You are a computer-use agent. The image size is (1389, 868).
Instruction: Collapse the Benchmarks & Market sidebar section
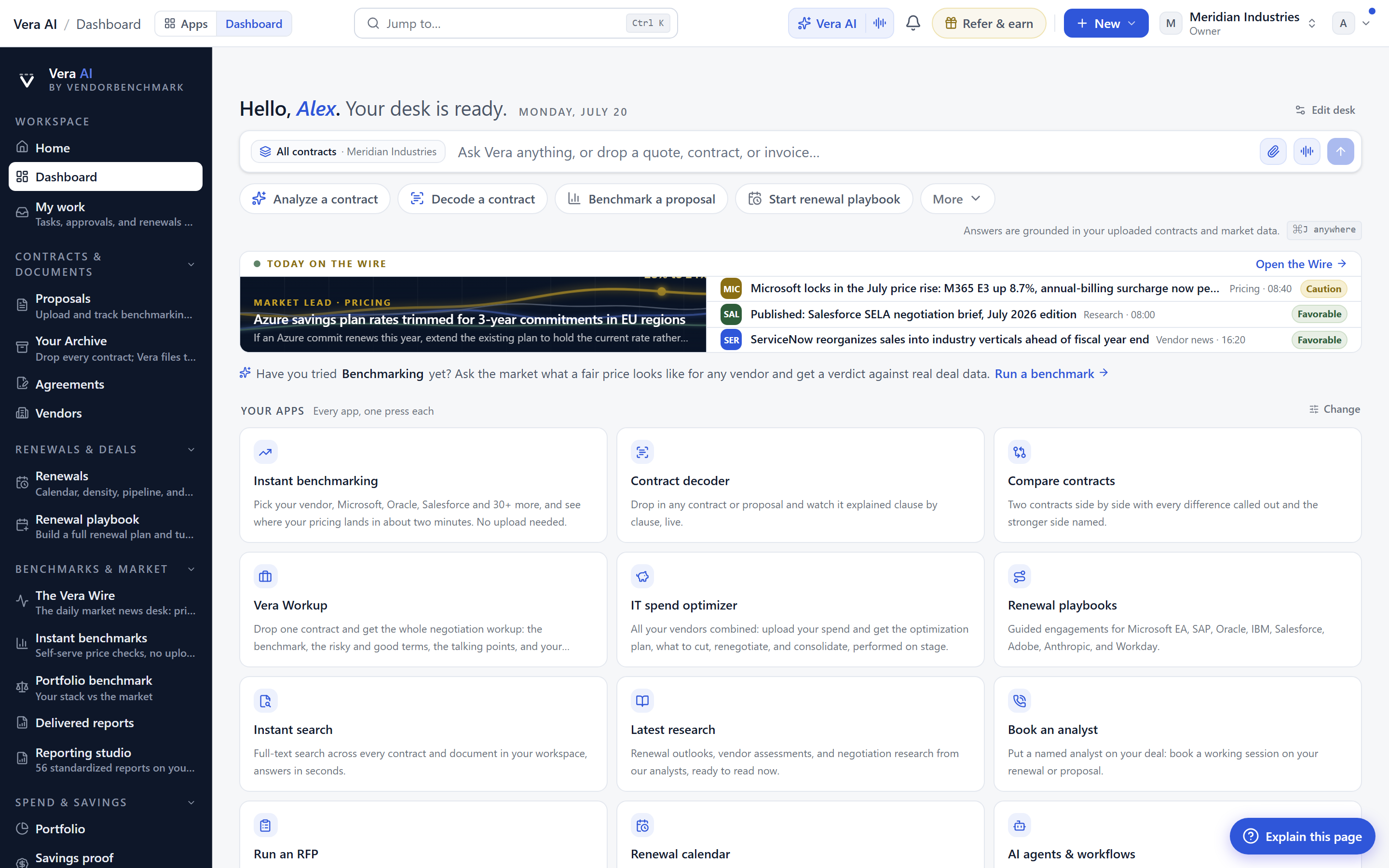(191, 570)
